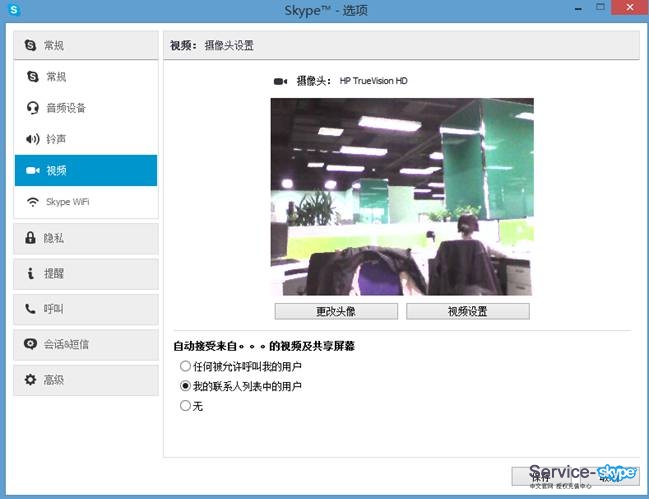Viewport: 649px width, 499px height.
Task: Click the Skype logo icon in title bar
Action: pos(14,10)
